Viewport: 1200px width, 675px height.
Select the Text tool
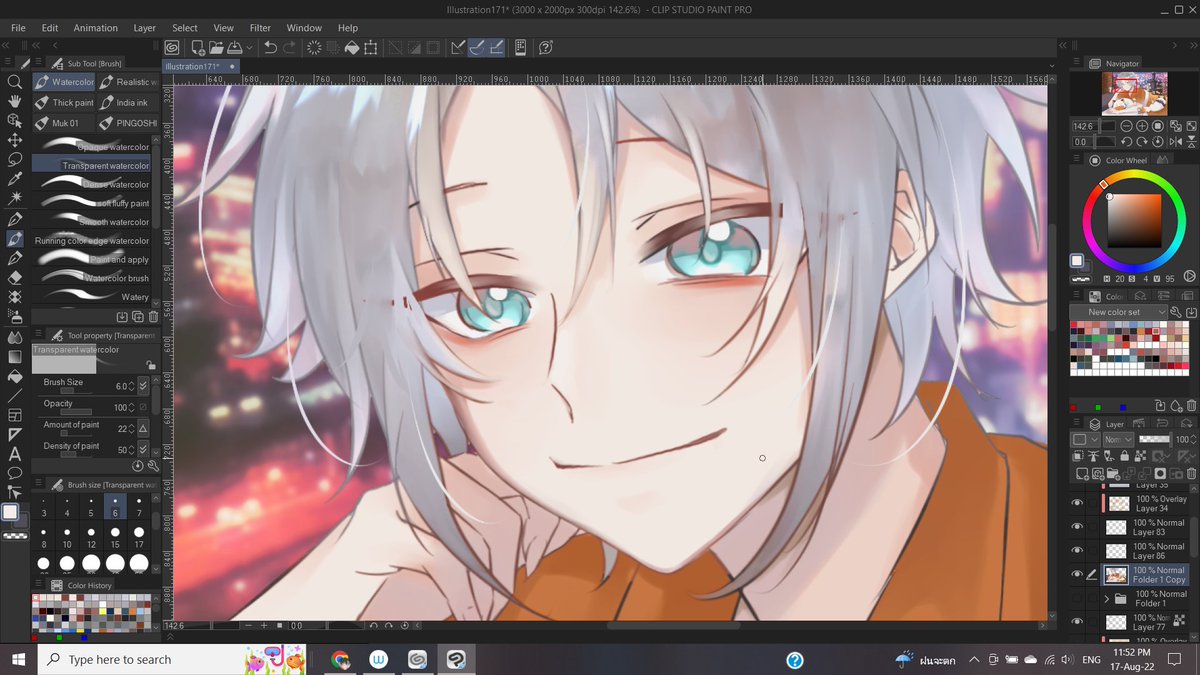14,453
